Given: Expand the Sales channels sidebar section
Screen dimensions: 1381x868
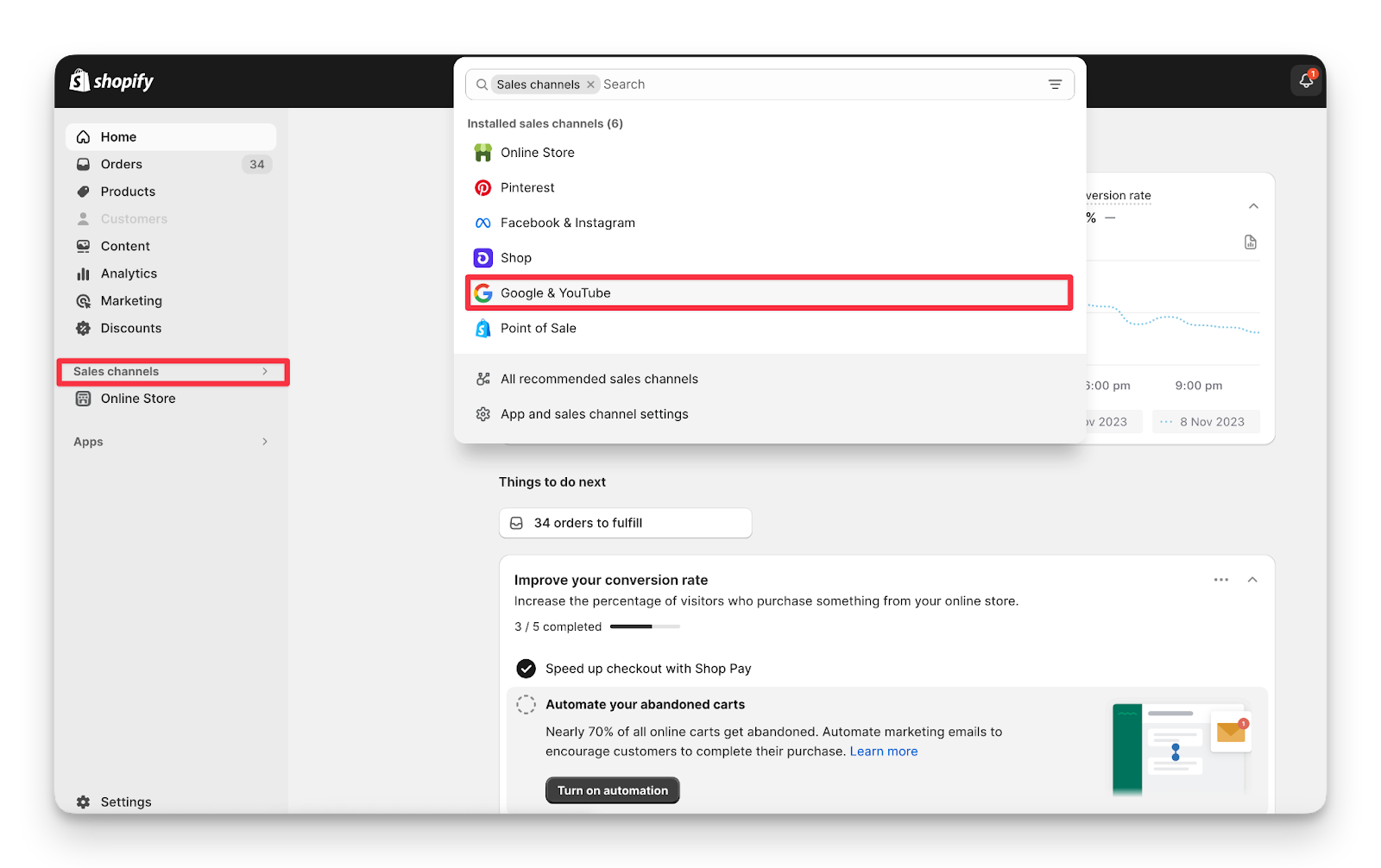Looking at the screenshot, I should 264,372.
